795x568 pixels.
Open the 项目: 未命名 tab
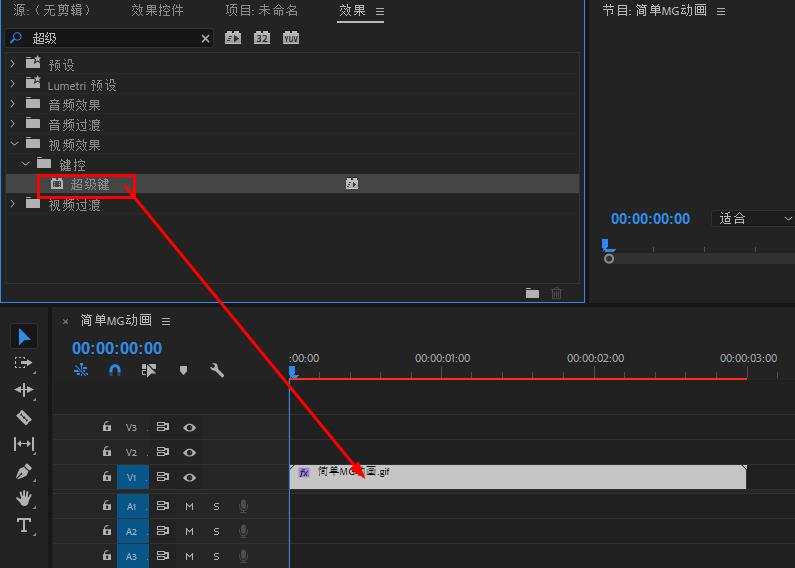(261, 10)
